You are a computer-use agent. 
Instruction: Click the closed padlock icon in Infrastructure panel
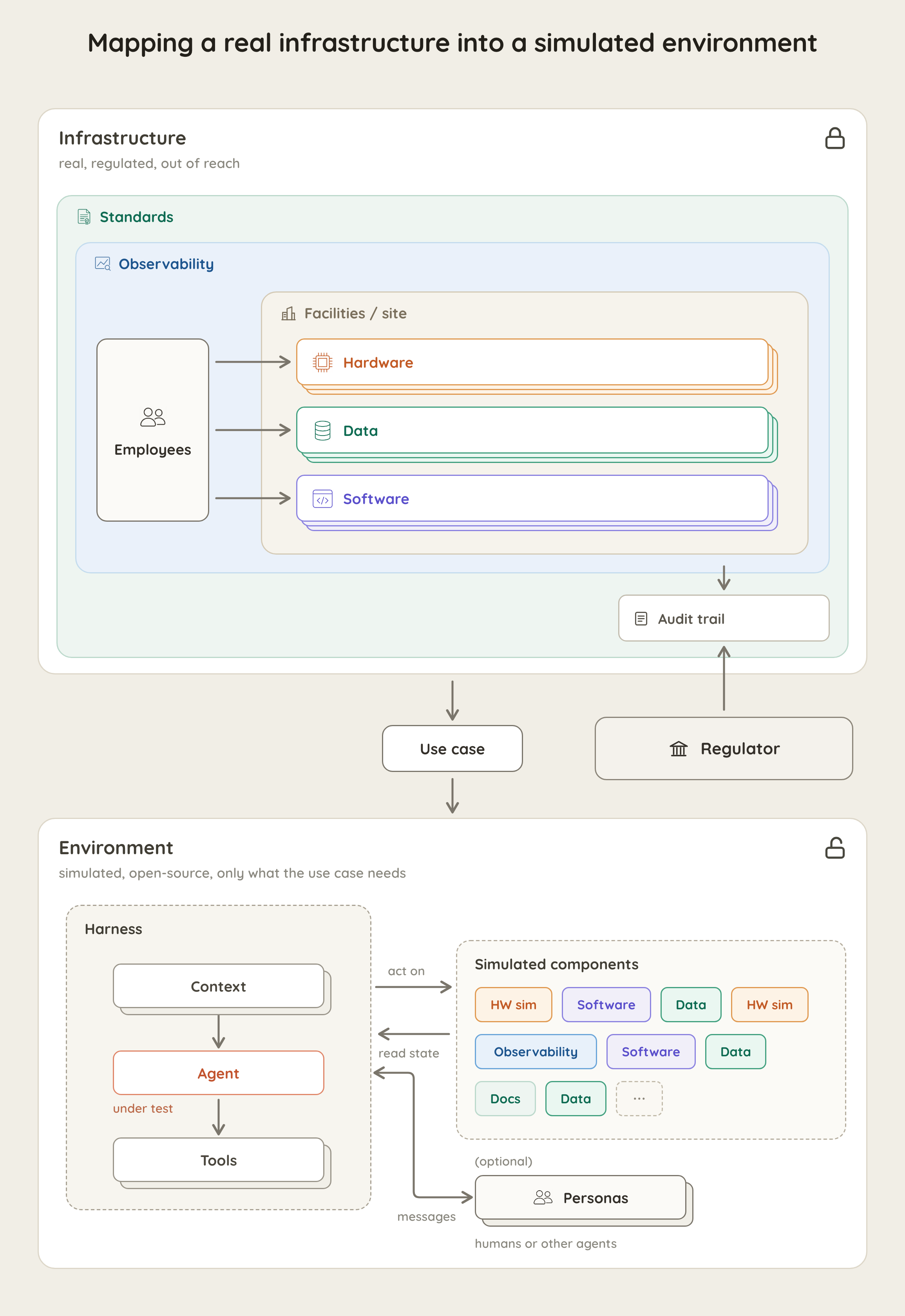[835, 138]
